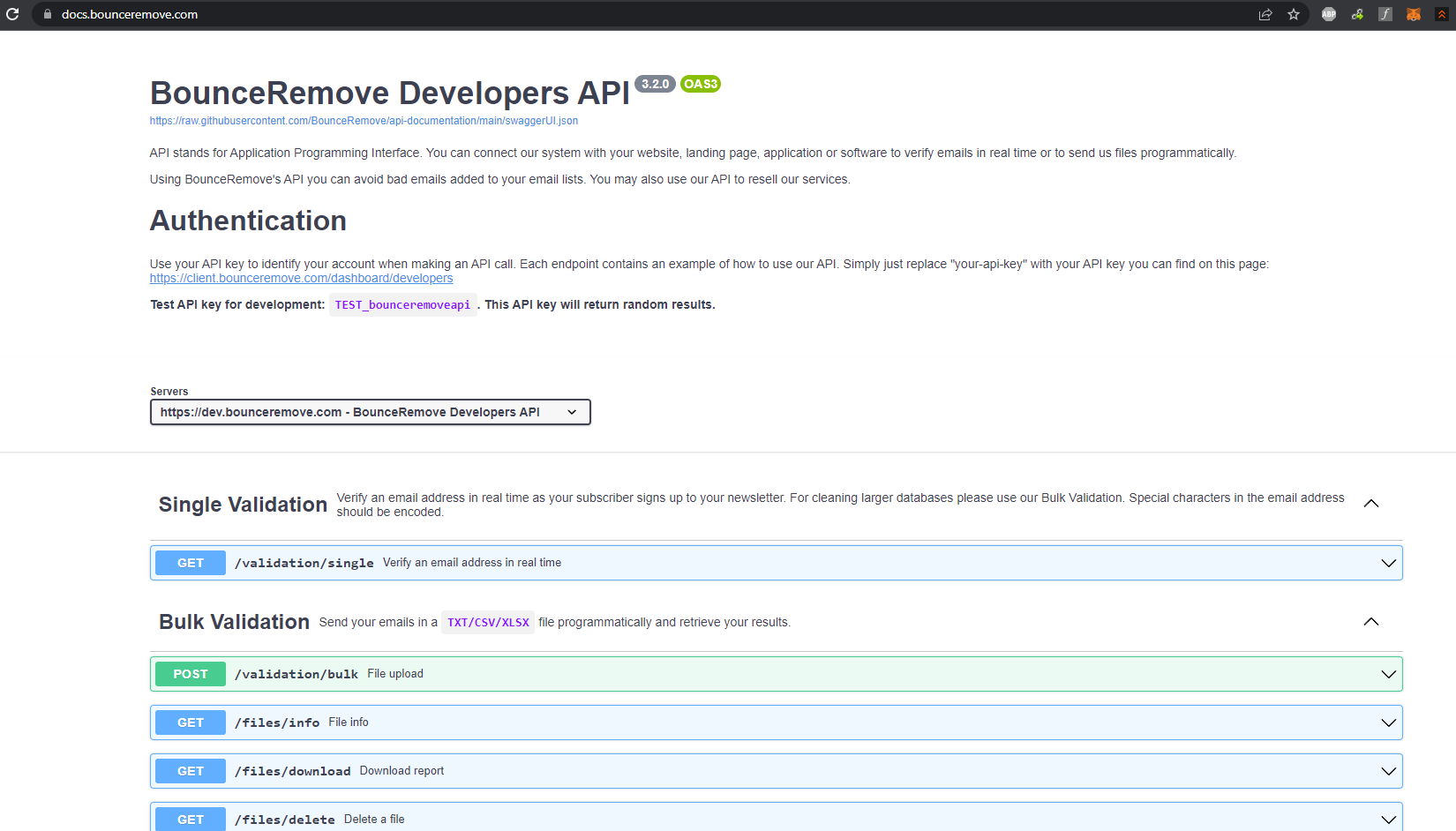The height and width of the screenshot is (831, 1456).
Task: Click the /validation/single path text
Action: 304,563
